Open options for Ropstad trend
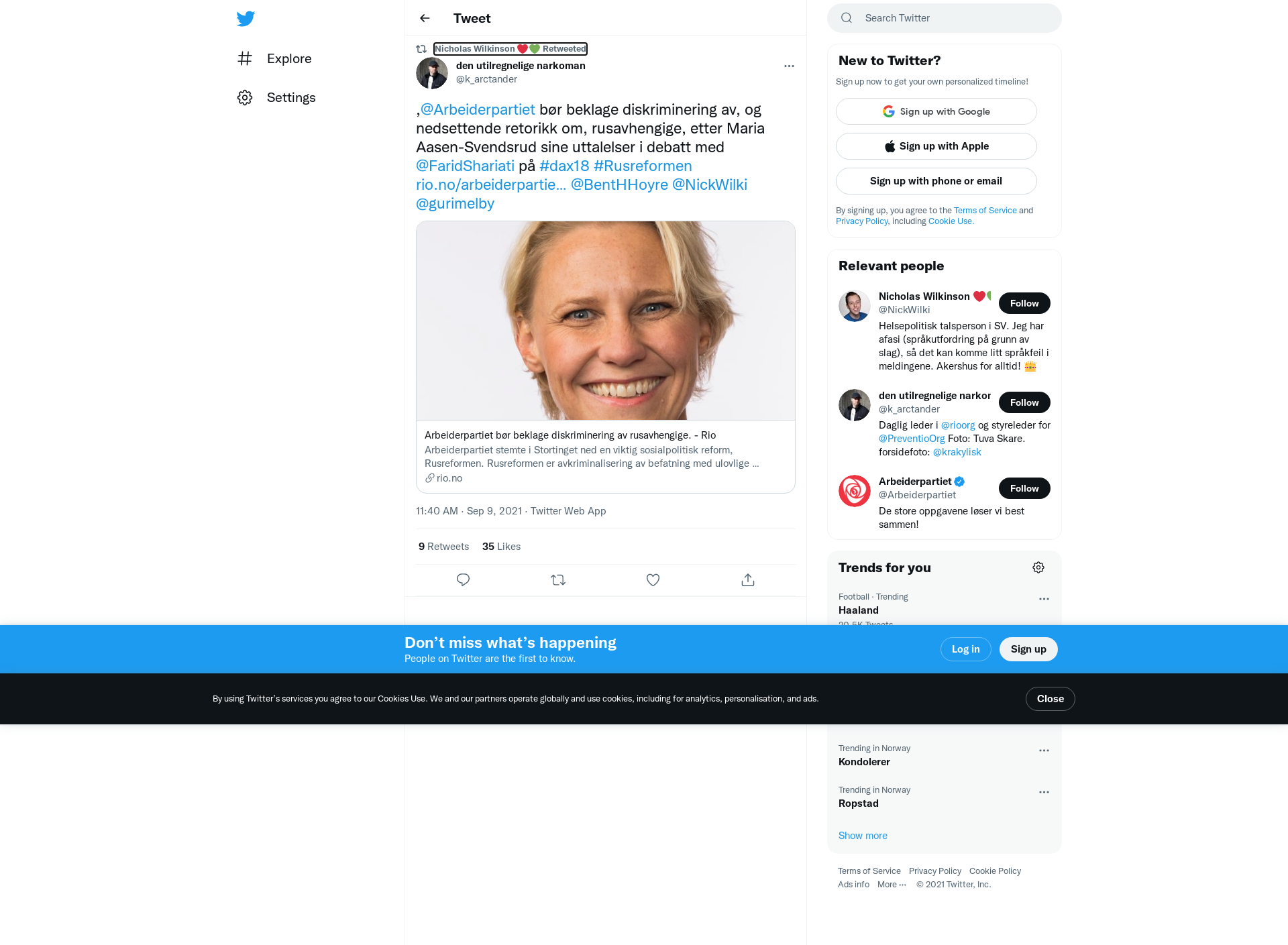The width and height of the screenshot is (1288, 945). pos(1044,792)
